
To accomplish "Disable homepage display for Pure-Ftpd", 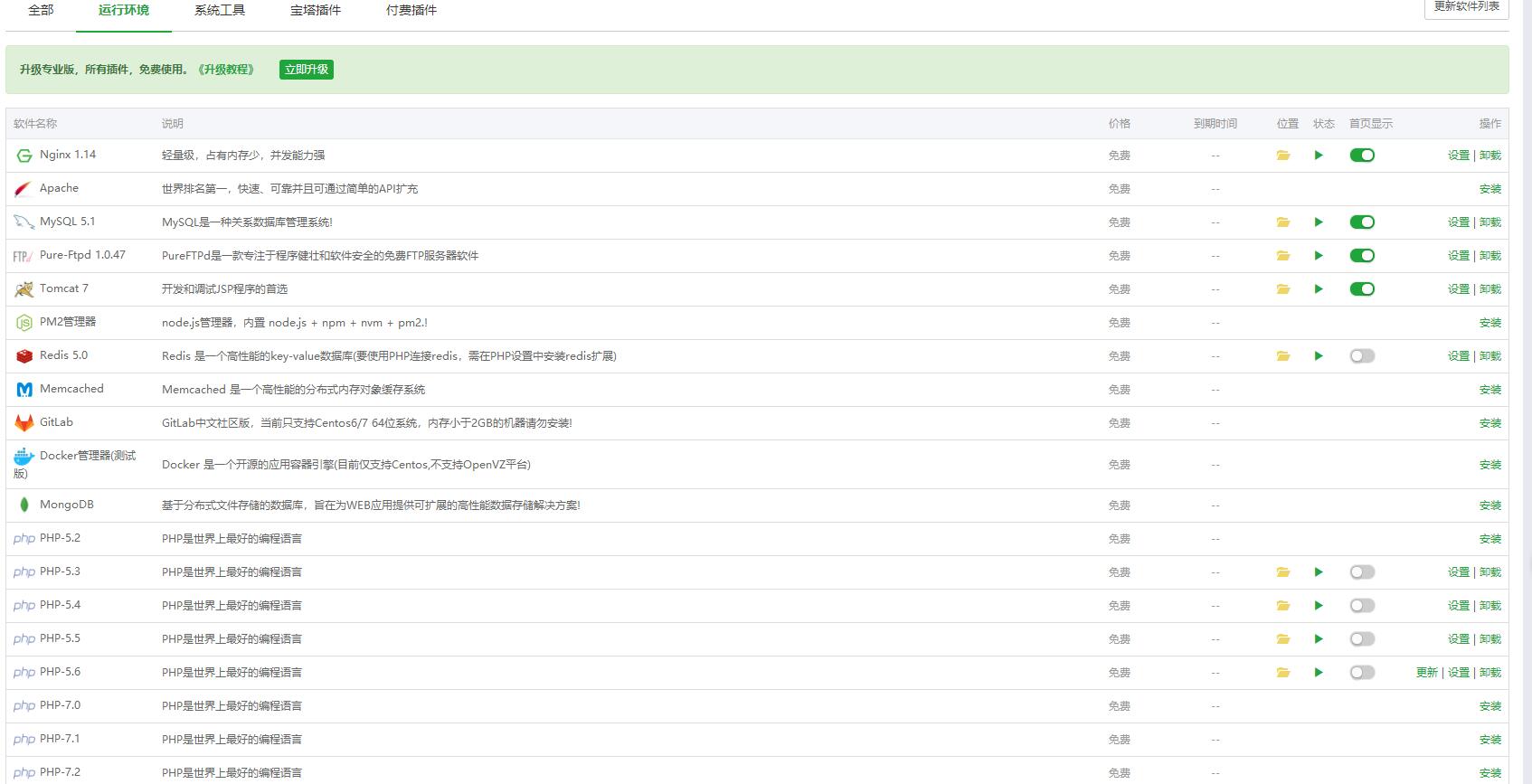I will tap(1362, 256).
